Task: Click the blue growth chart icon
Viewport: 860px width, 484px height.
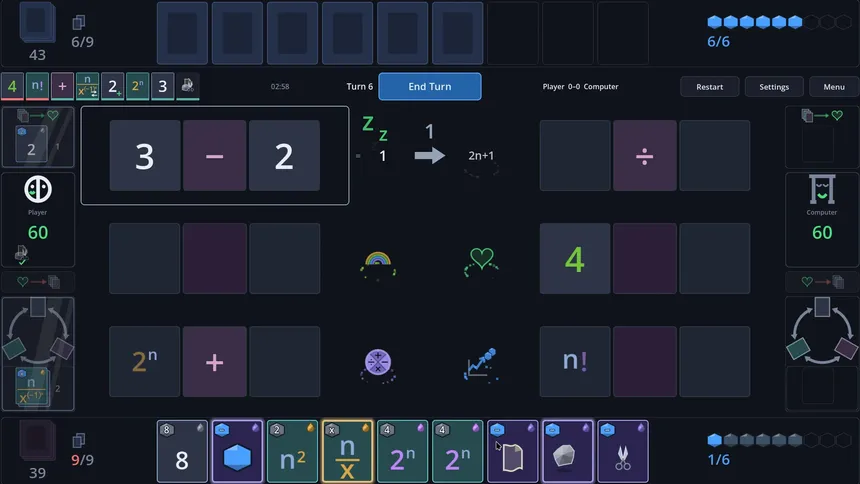Action: (x=480, y=362)
